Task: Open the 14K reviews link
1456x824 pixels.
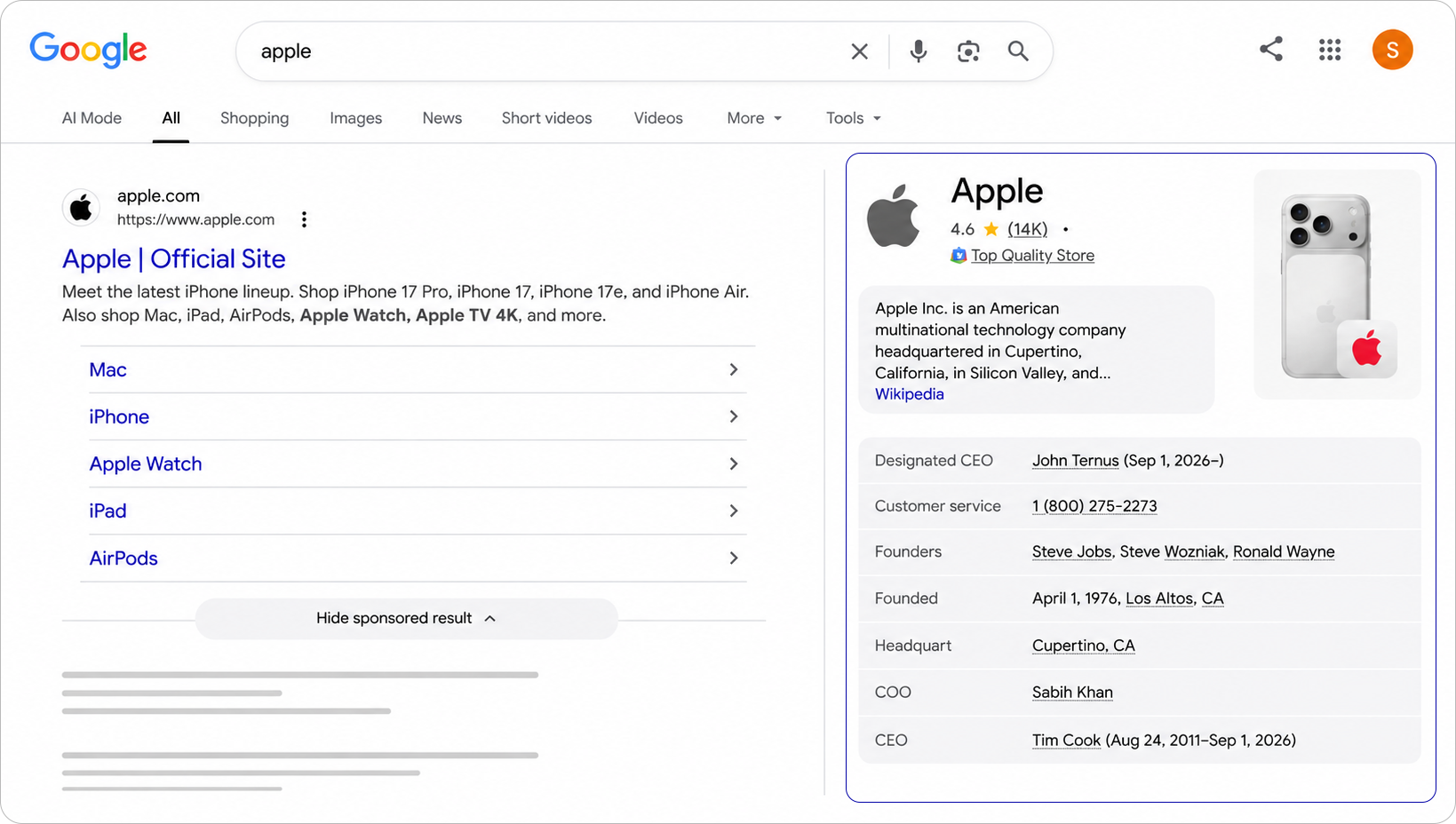Action: coord(1027,229)
